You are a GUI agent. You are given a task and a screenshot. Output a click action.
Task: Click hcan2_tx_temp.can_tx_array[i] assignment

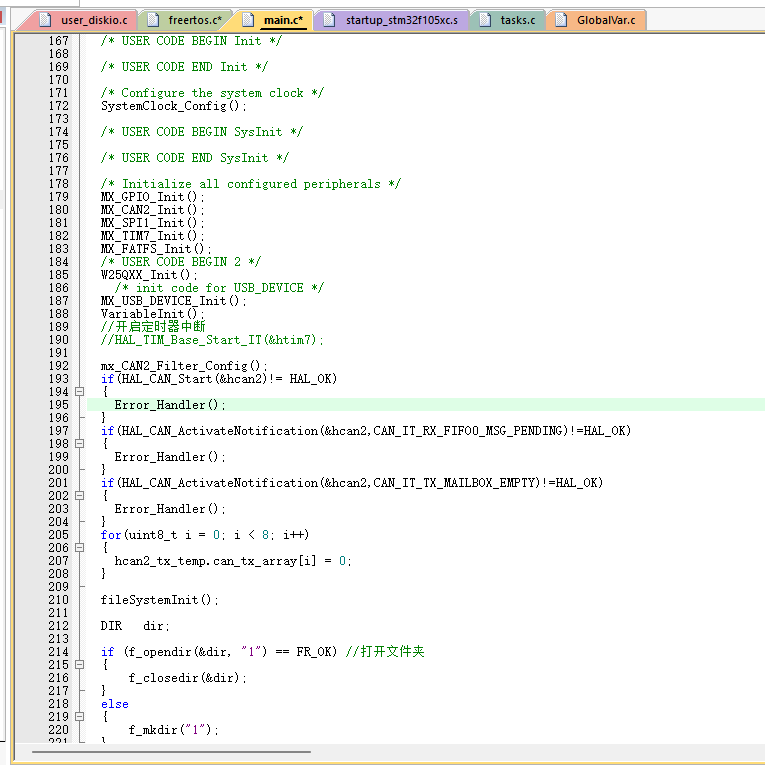[233, 561]
